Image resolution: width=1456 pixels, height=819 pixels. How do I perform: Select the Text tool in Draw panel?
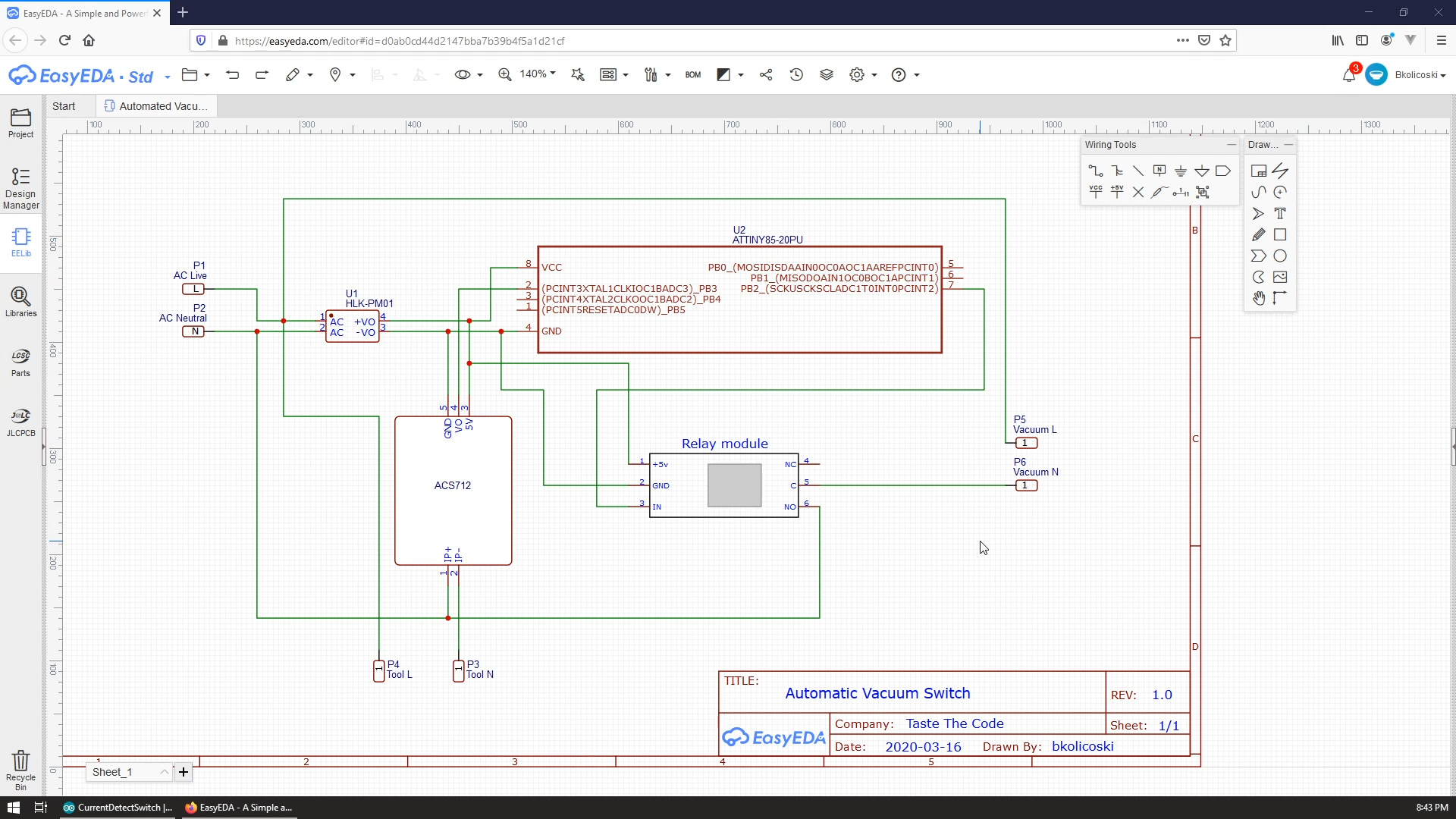tap(1282, 213)
